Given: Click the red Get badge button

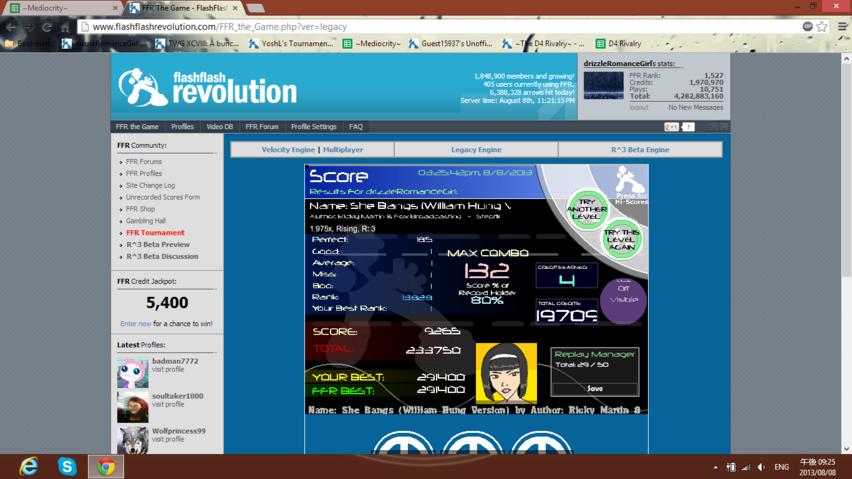Looking at the screenshot, I should (671, 127).
